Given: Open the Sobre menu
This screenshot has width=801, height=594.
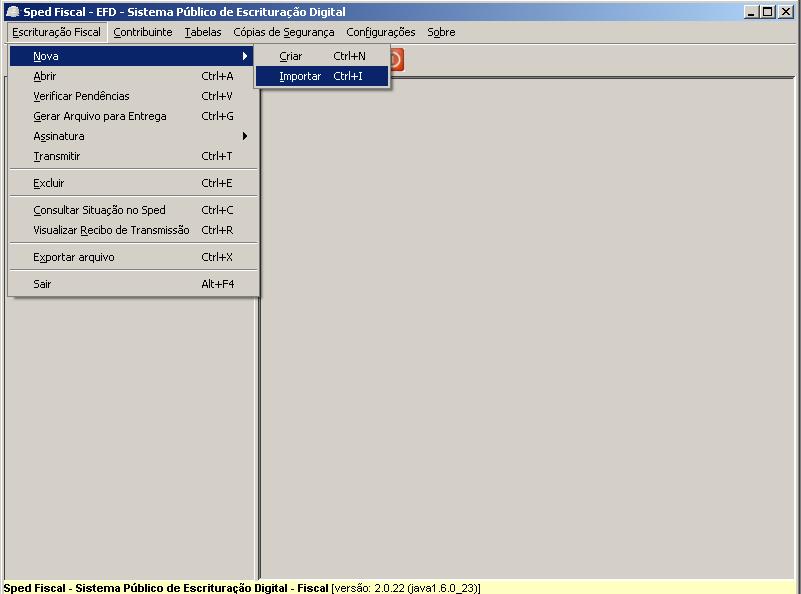Looking at the screenshot, I should [x=441, y=32].
